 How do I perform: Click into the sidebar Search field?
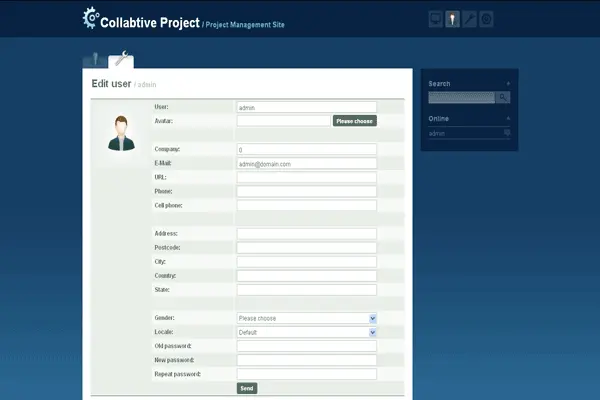click(x=461, y=97)
